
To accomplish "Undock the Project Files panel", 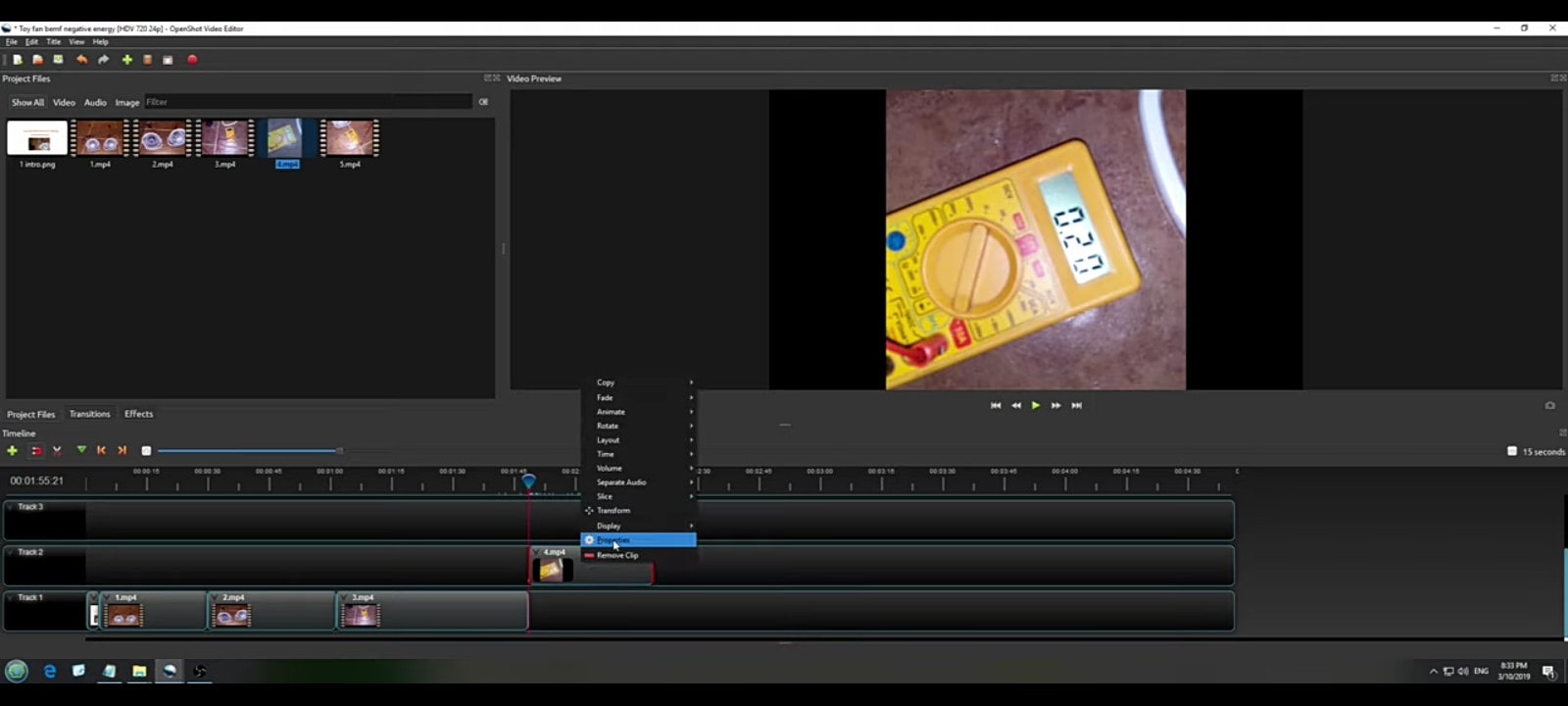I will pyautogui.click(x=488, y=78).
